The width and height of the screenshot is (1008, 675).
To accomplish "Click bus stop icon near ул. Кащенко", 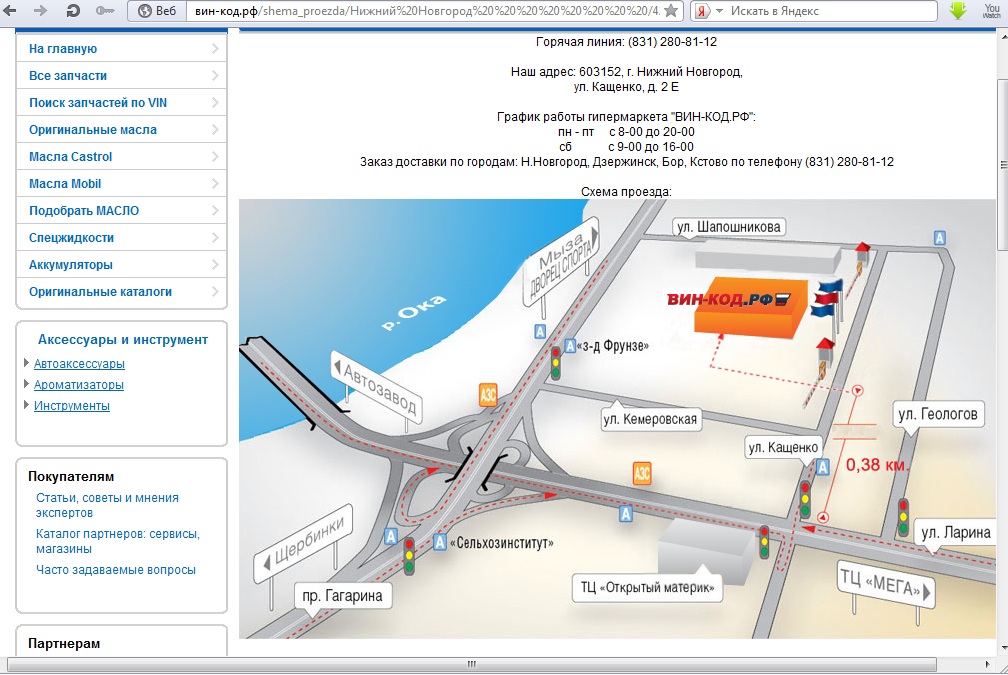I will [x=823, y=467].
